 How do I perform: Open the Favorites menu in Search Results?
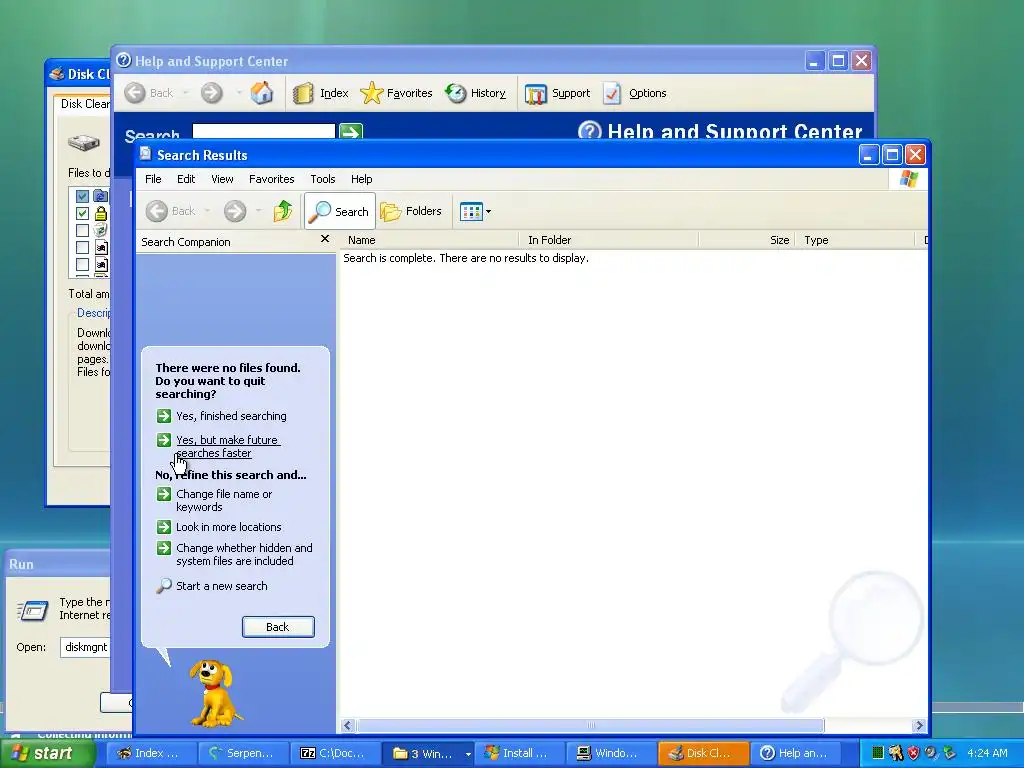(x=272, y=179)
